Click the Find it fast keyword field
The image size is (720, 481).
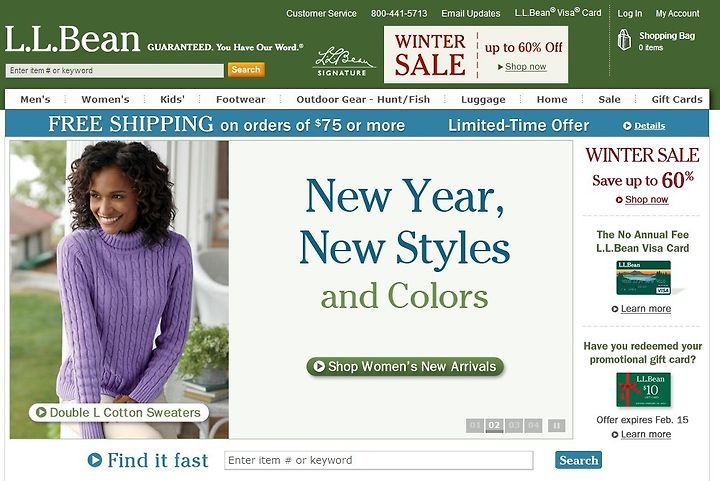pos(379,460)
